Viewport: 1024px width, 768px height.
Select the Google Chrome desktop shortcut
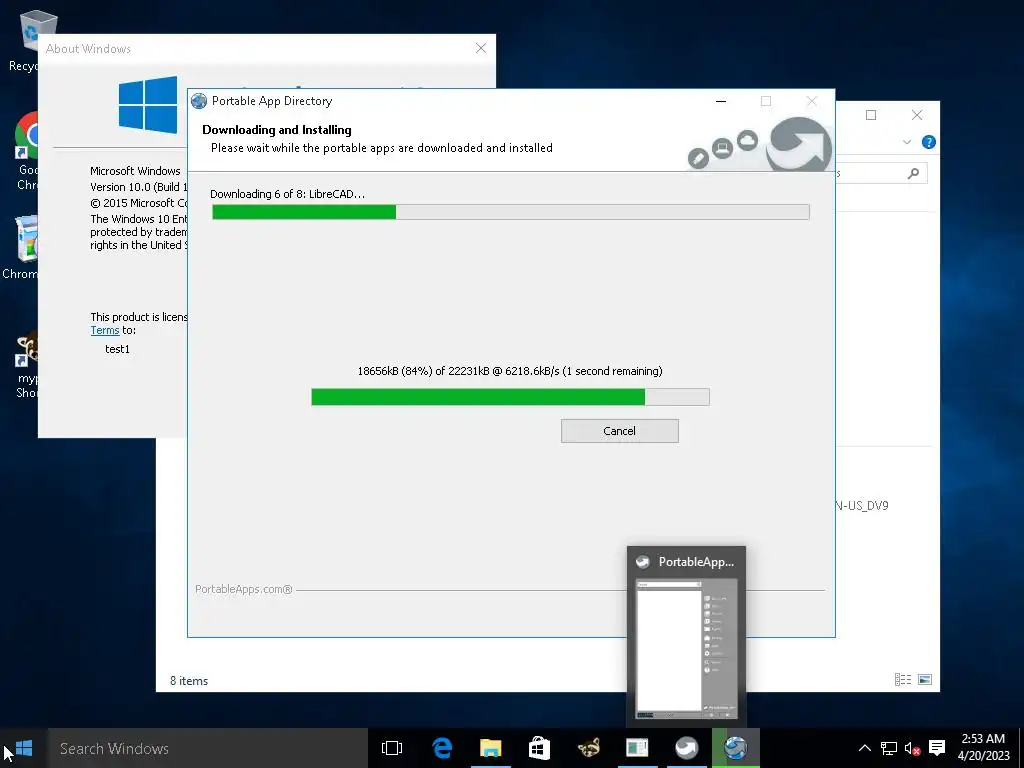point(26,152)
